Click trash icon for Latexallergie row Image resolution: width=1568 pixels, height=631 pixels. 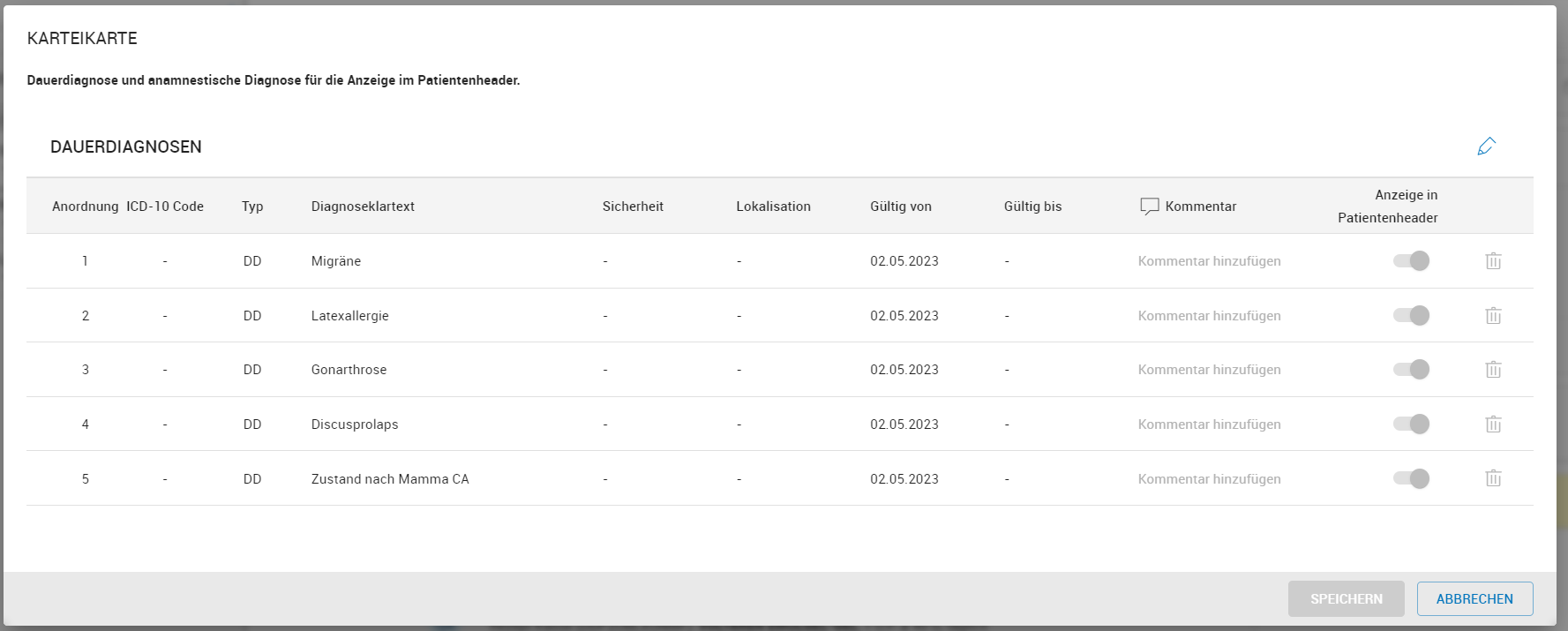tap(1493, 316)
